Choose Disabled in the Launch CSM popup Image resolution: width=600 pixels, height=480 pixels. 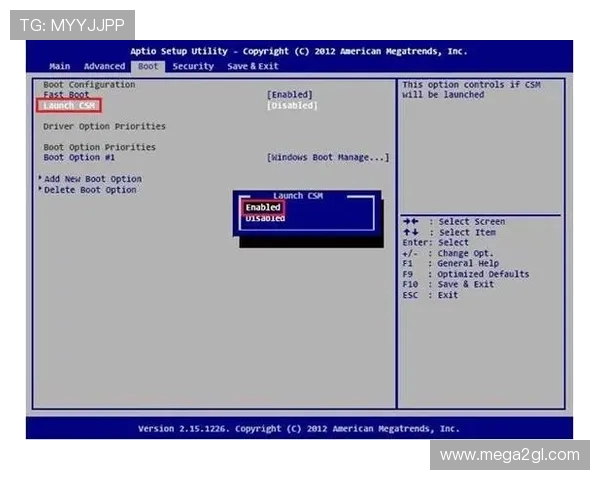tap(265, 218)
